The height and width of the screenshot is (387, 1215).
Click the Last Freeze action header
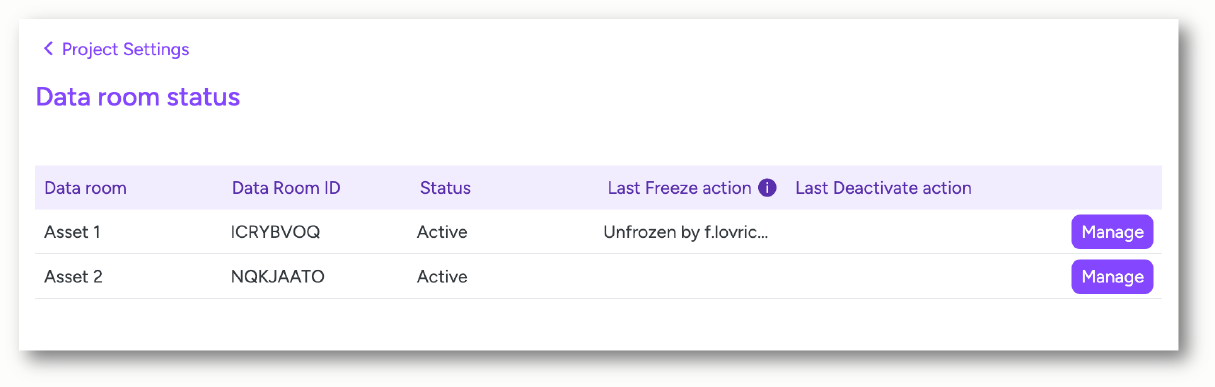(x=680, y=188)
